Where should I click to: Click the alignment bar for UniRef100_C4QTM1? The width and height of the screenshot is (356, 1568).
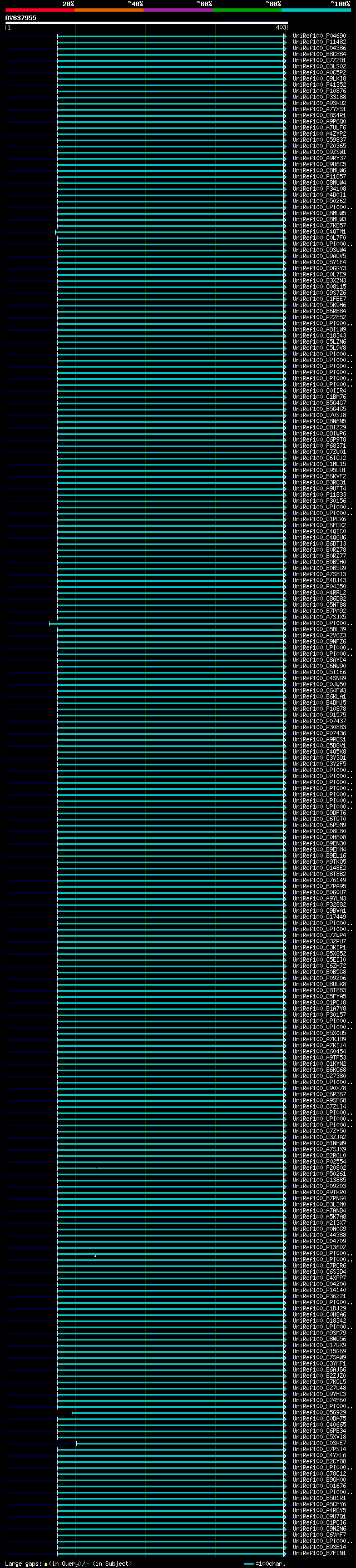click(170, 232)
